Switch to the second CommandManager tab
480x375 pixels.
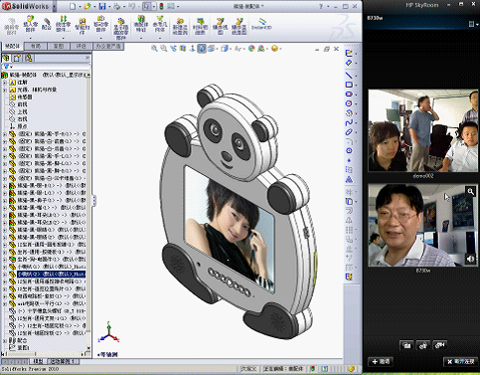tap(36, 46)
